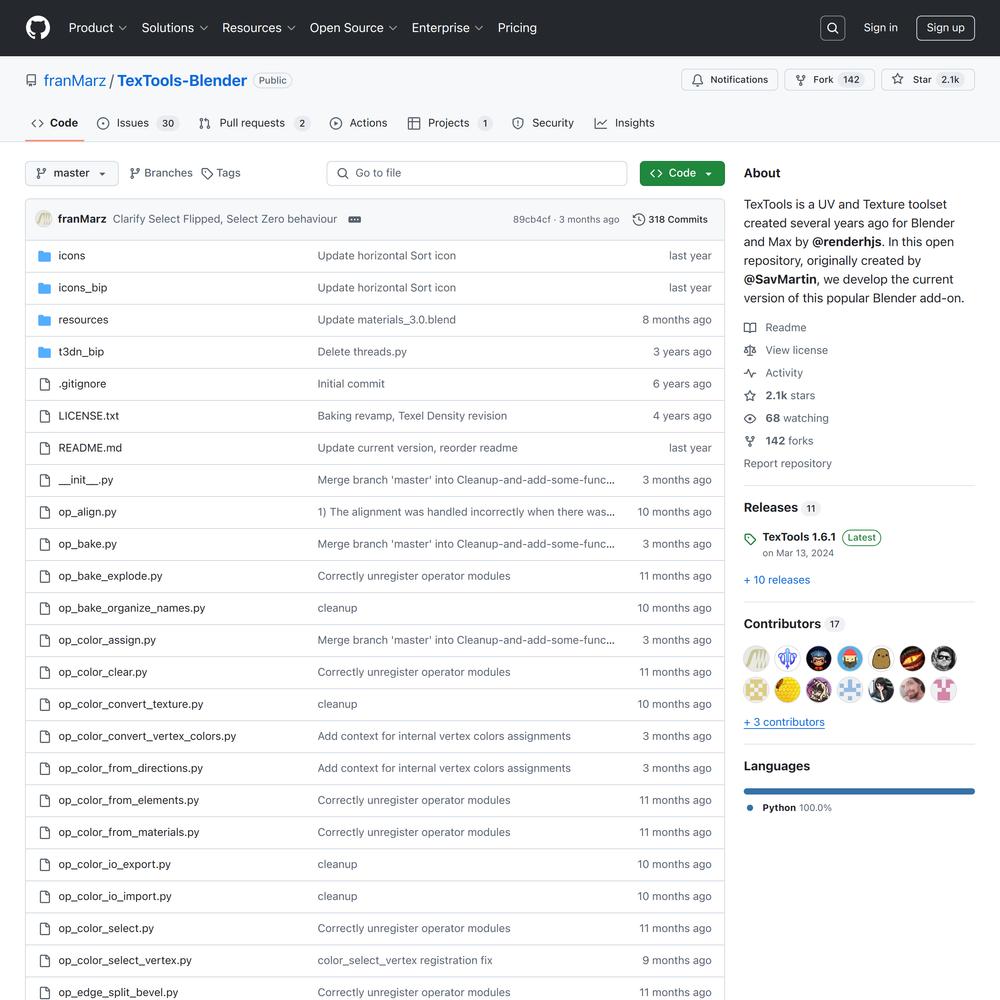This screenshot has width=1000, height=1000.
Task: Click the watching eye icon
Action: coord(750,418)
